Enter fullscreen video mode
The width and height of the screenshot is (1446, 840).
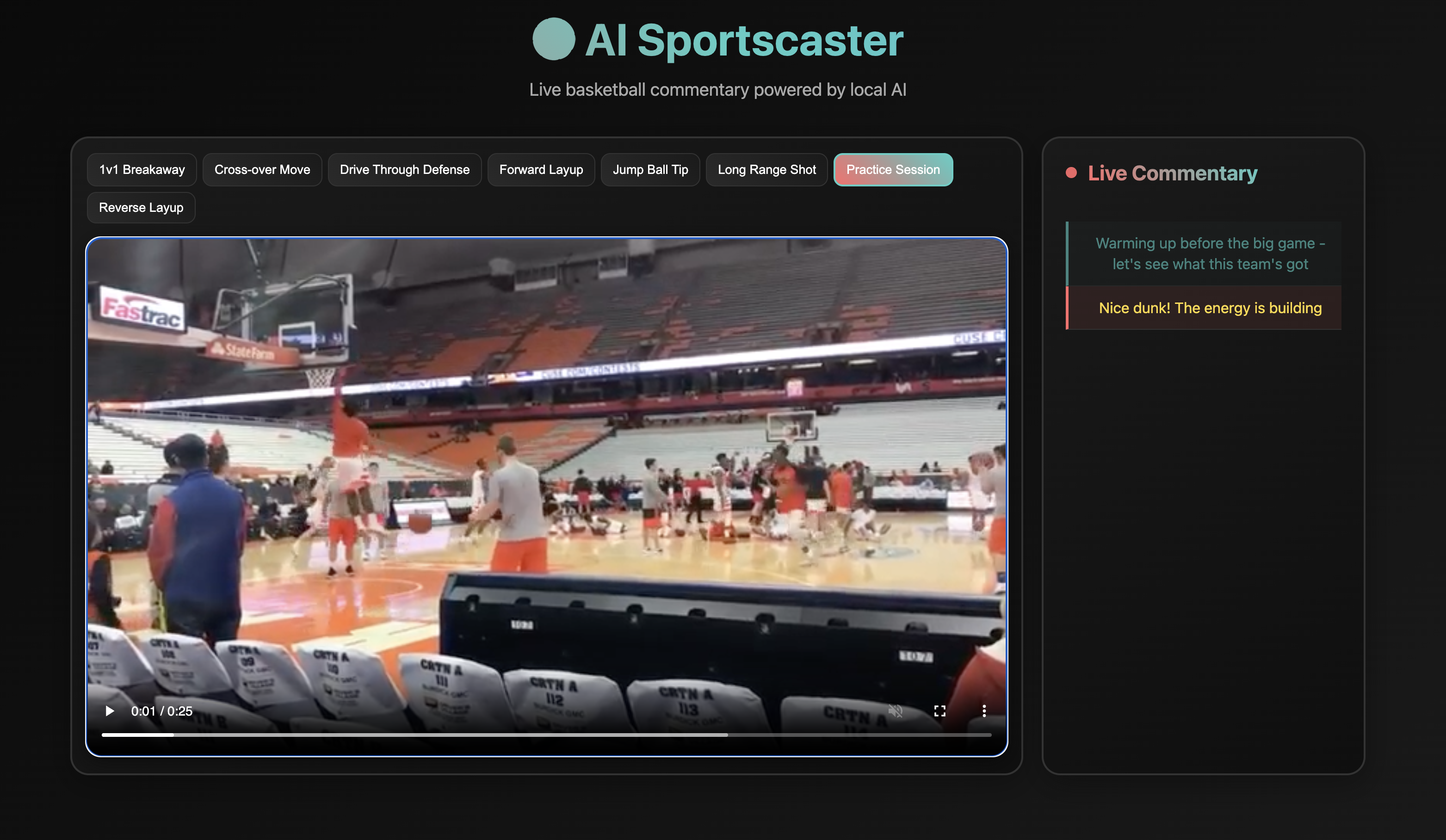point(939,711)
